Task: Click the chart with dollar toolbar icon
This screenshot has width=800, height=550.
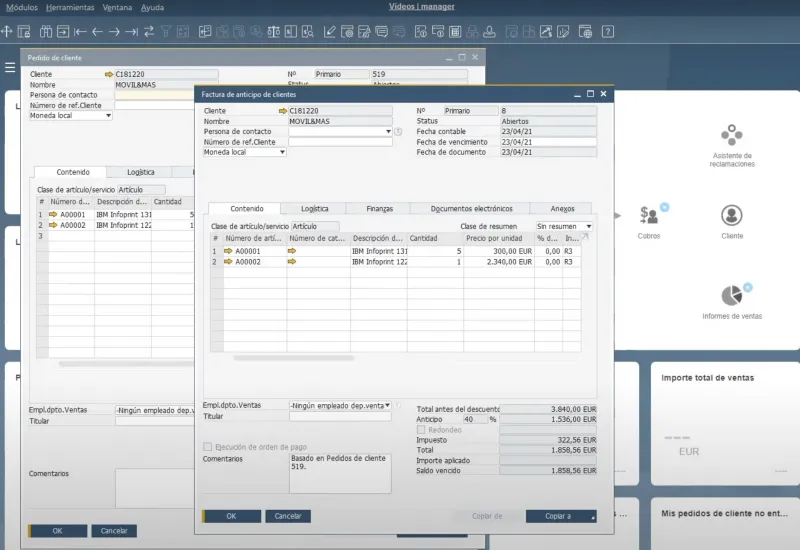Action: click(x=546, y=32)
